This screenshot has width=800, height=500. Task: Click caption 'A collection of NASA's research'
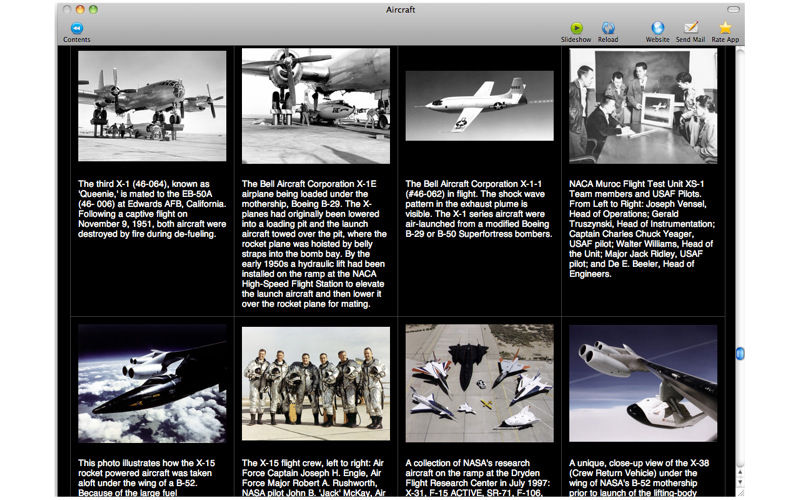click(x=467, y=463)
